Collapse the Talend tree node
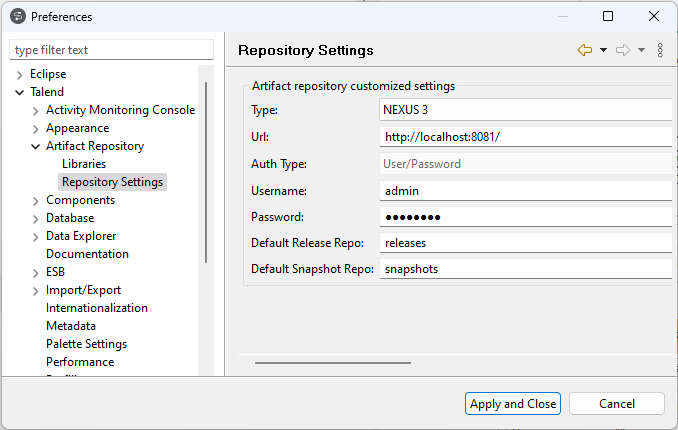This screenshot has height=430, width=678. pos(20,92)
